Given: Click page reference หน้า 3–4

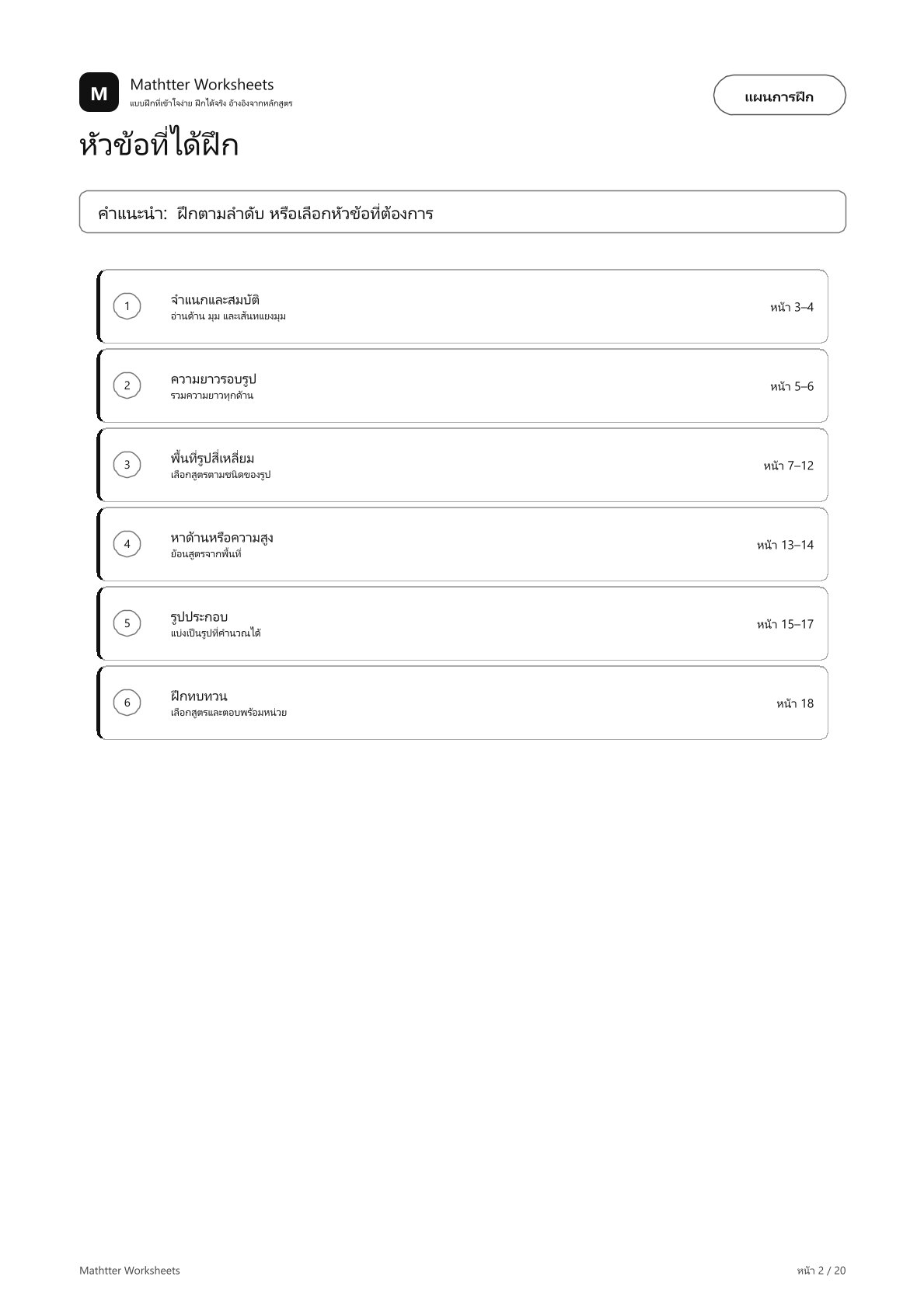Looking at the screenshot, I should coord(792,307).
